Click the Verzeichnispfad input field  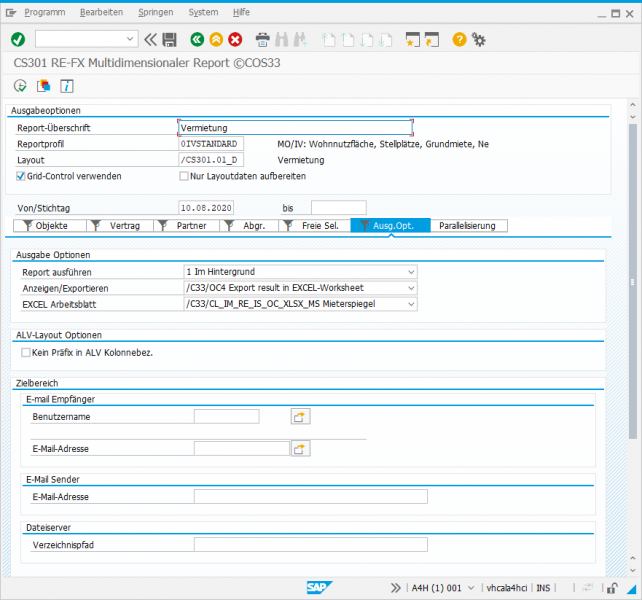pos(310,545)
